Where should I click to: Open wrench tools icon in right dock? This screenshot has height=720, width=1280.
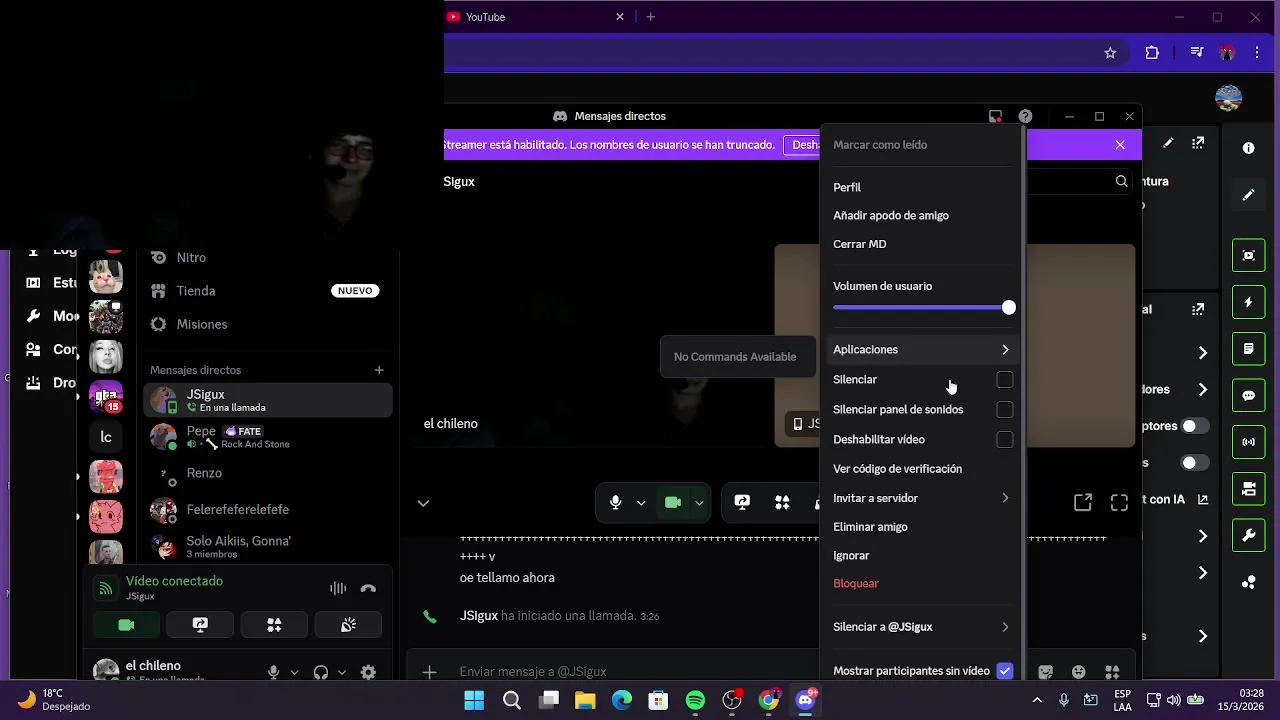(x=1249, y=535)
